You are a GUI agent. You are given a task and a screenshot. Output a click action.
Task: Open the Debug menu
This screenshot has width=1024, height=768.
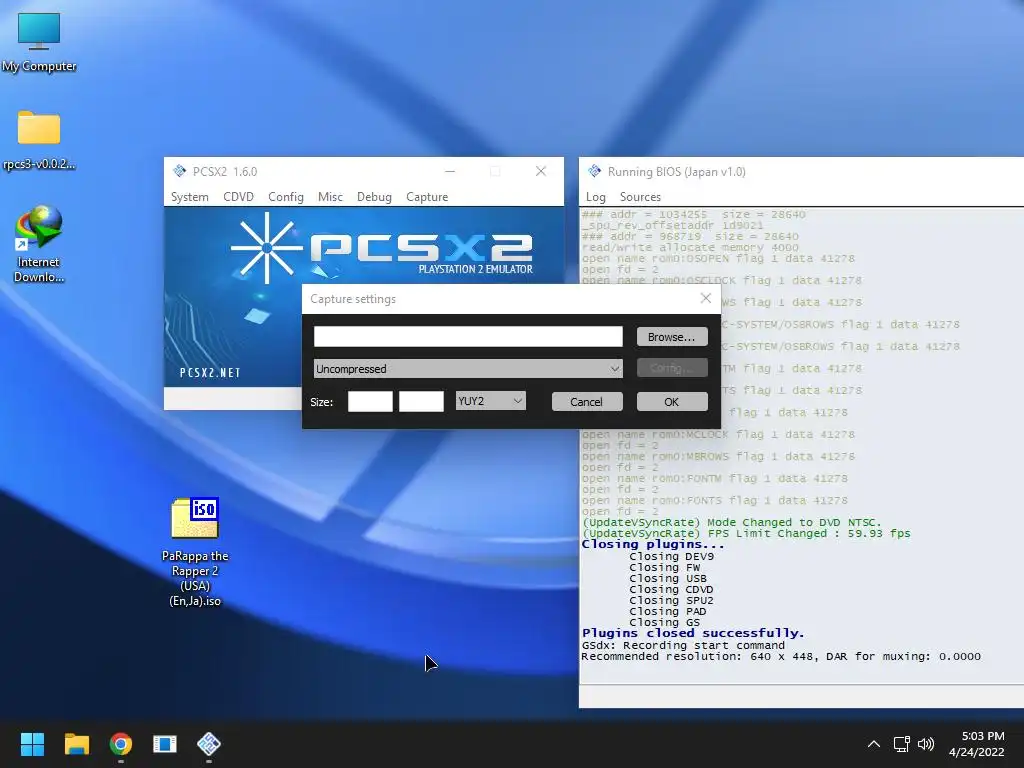pyautogui.click(x=374, y=197)
